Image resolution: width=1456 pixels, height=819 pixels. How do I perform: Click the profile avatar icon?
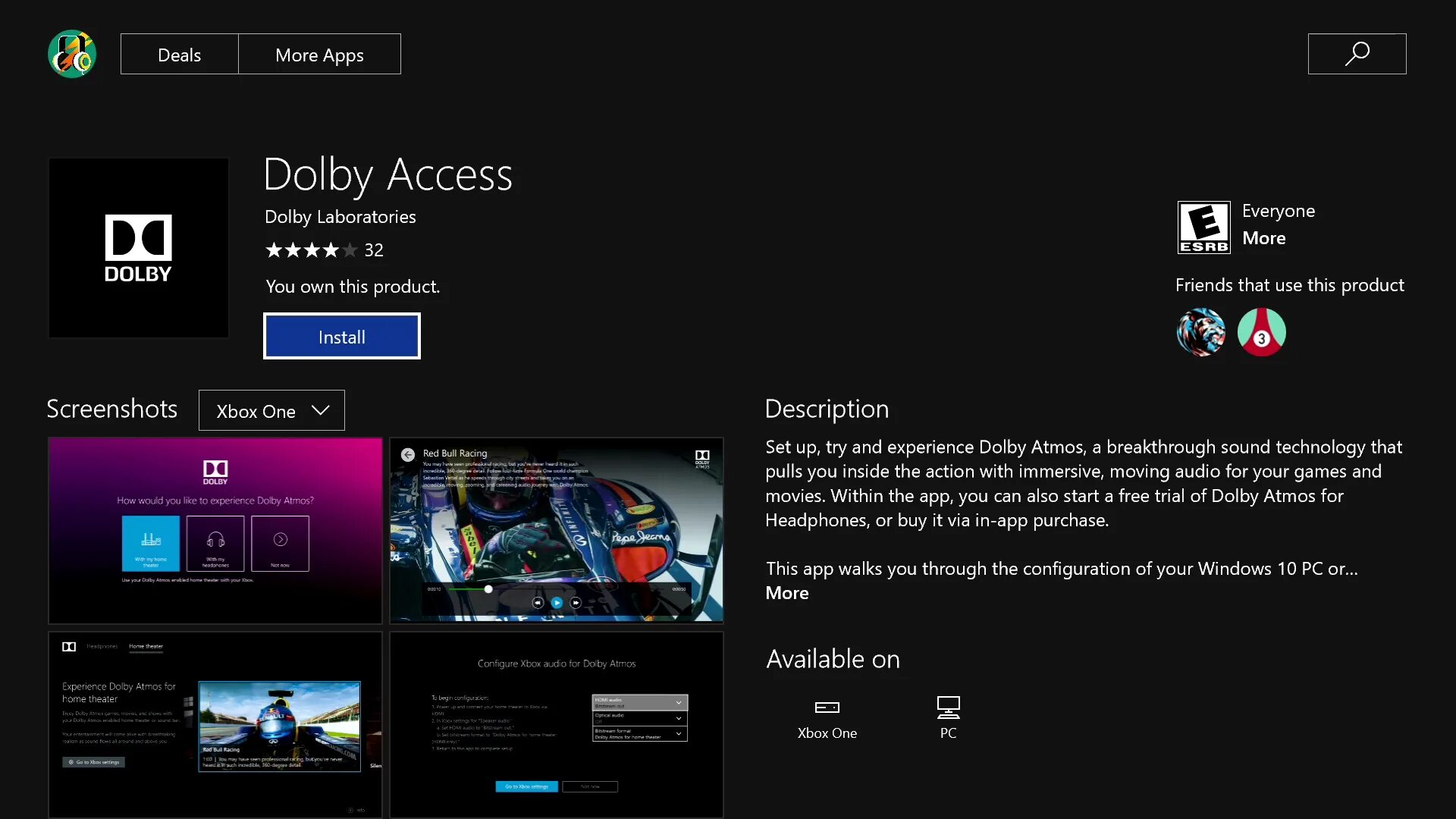point(72,54)
